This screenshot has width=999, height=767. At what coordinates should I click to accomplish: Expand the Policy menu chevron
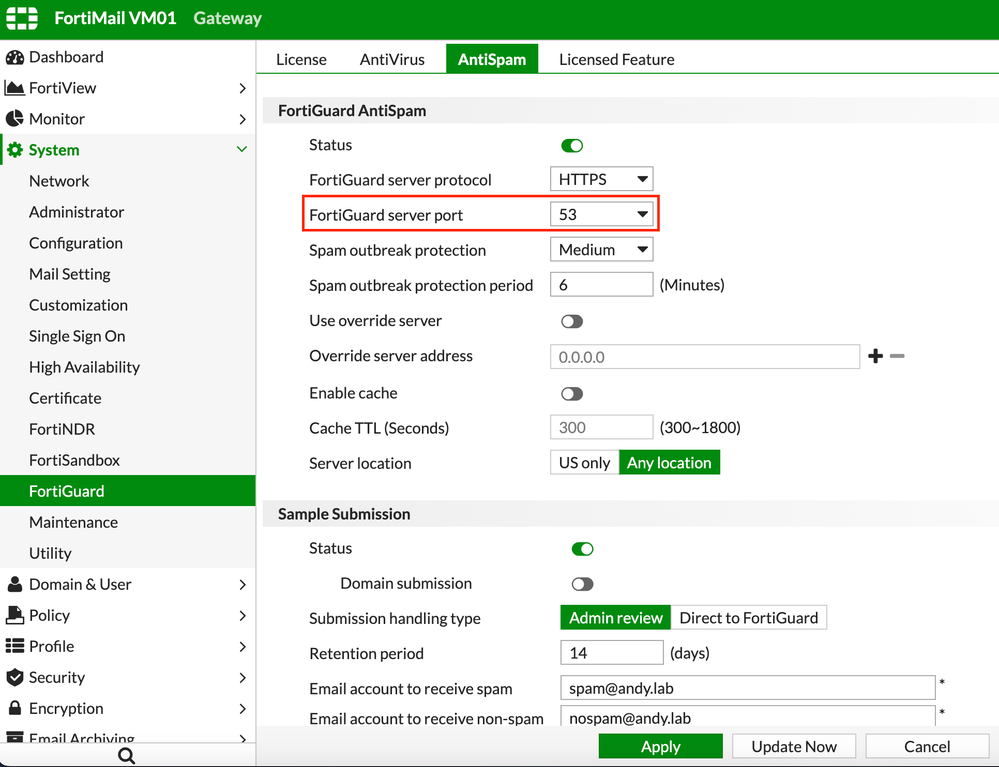pyautogui.click(x=242, y=615)
